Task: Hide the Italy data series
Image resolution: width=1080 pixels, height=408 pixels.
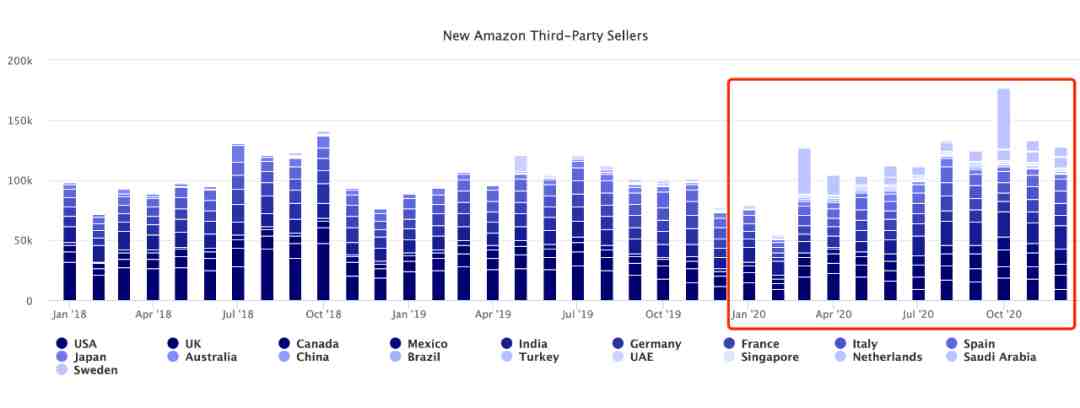Action: [x=856, y=343]
